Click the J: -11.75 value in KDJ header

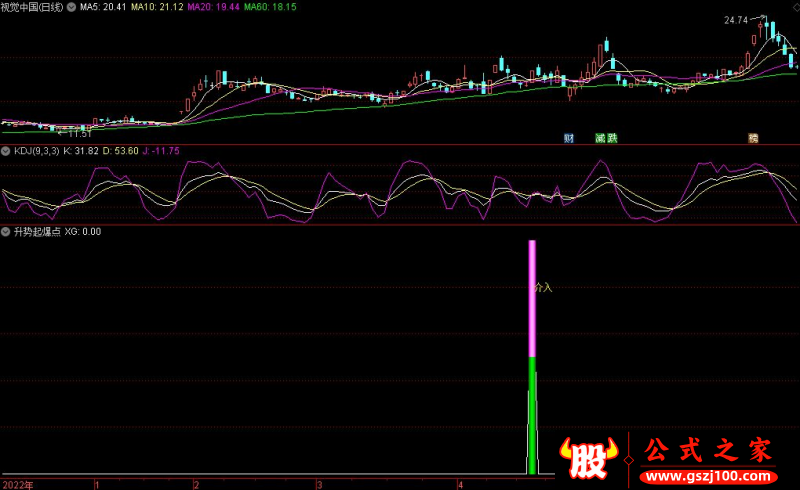click(x=161, y=151)
